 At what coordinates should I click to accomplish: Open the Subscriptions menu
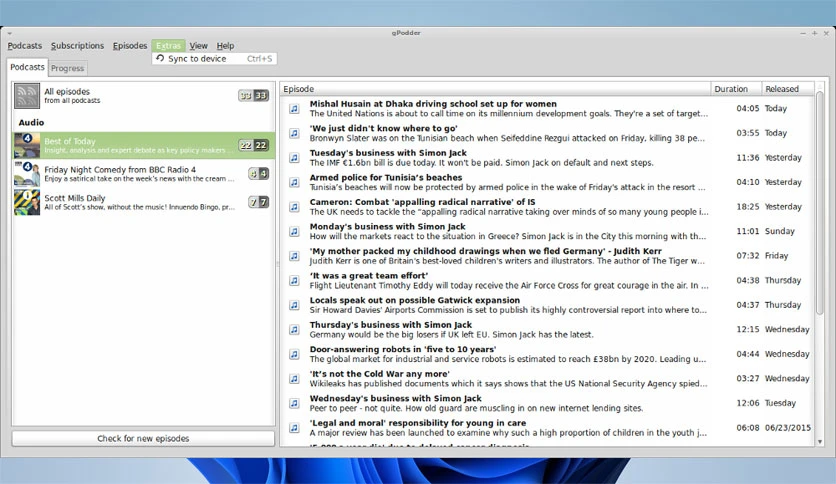77,46
